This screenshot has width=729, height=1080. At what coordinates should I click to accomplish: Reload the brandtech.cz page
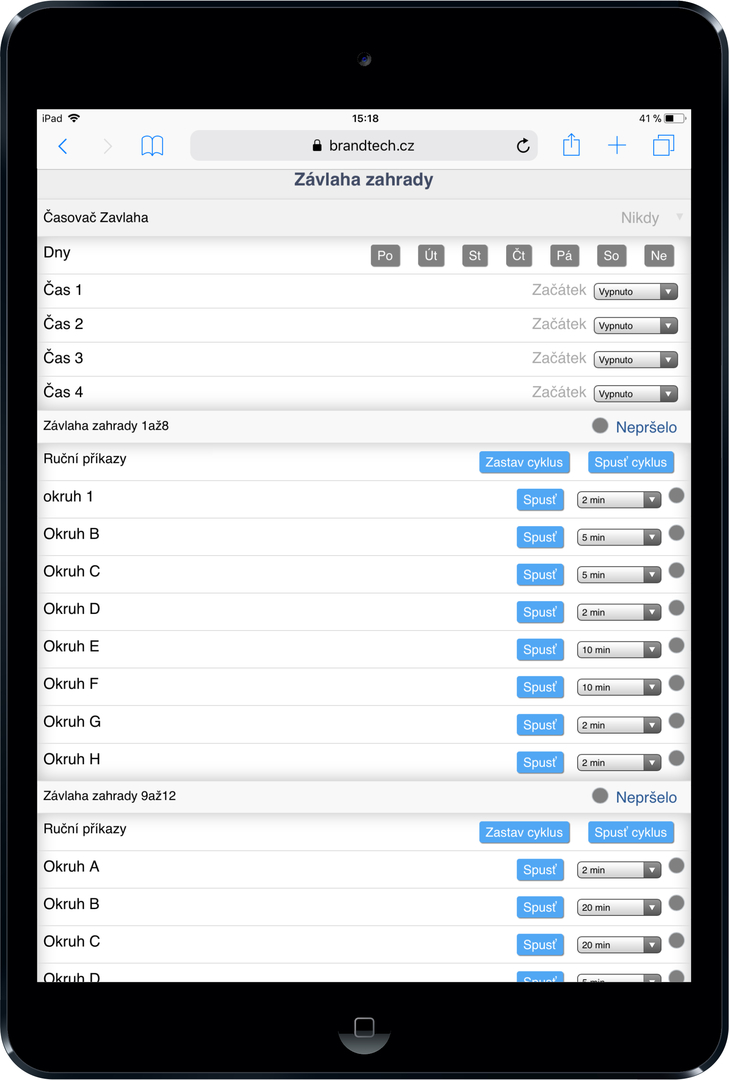pyautogui.click(x=523, y=146)
